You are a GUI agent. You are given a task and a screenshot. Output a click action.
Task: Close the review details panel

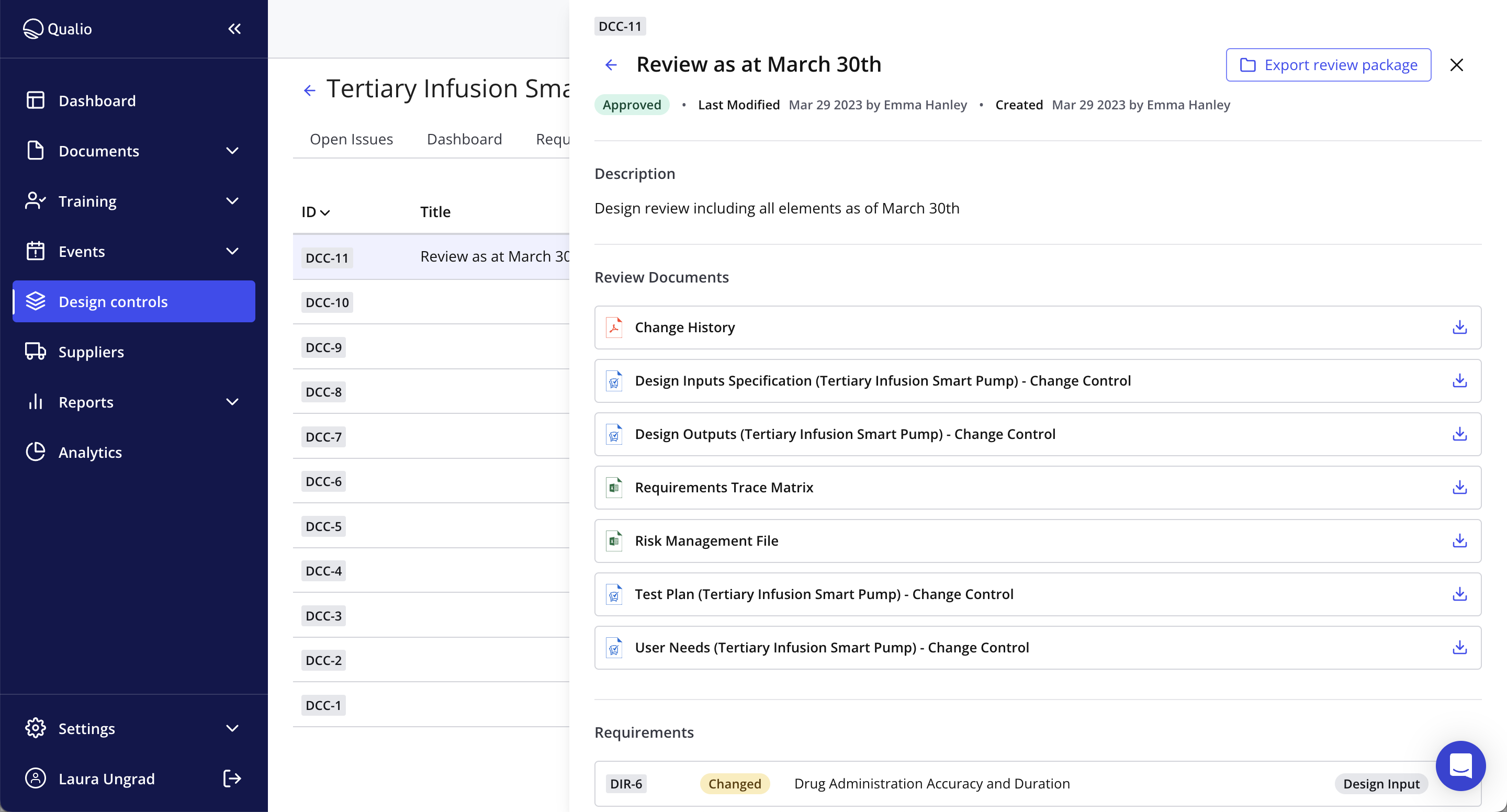[x=1456, y=65]
